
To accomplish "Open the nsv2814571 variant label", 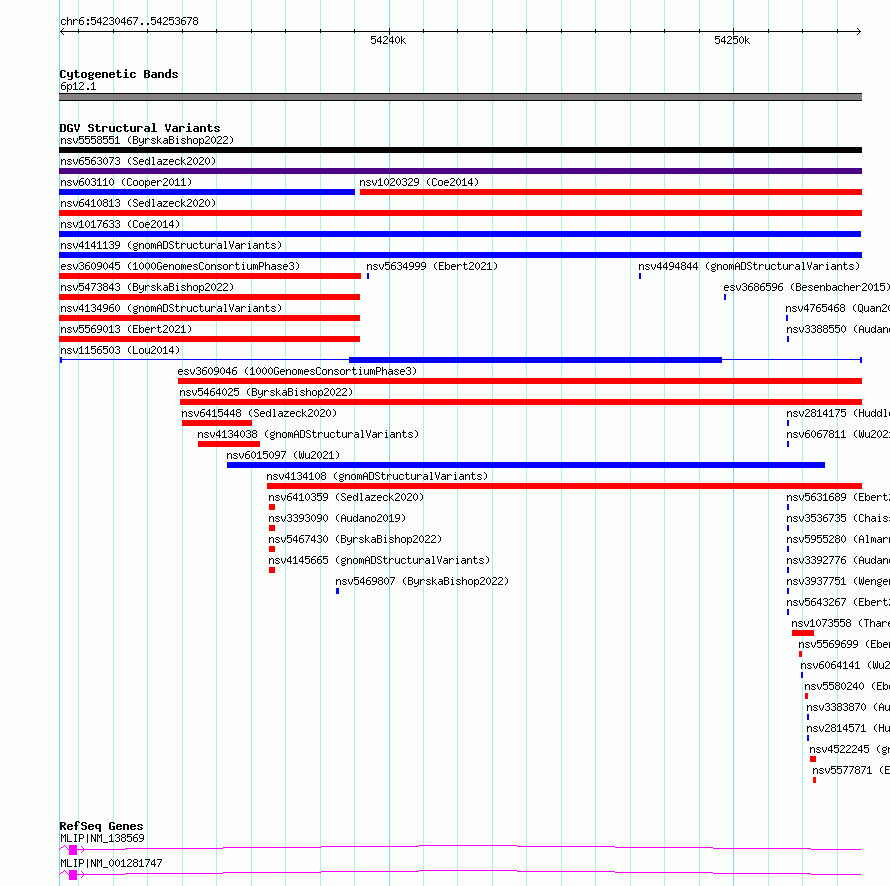I will pyautogui.click(x=848, y=728).
